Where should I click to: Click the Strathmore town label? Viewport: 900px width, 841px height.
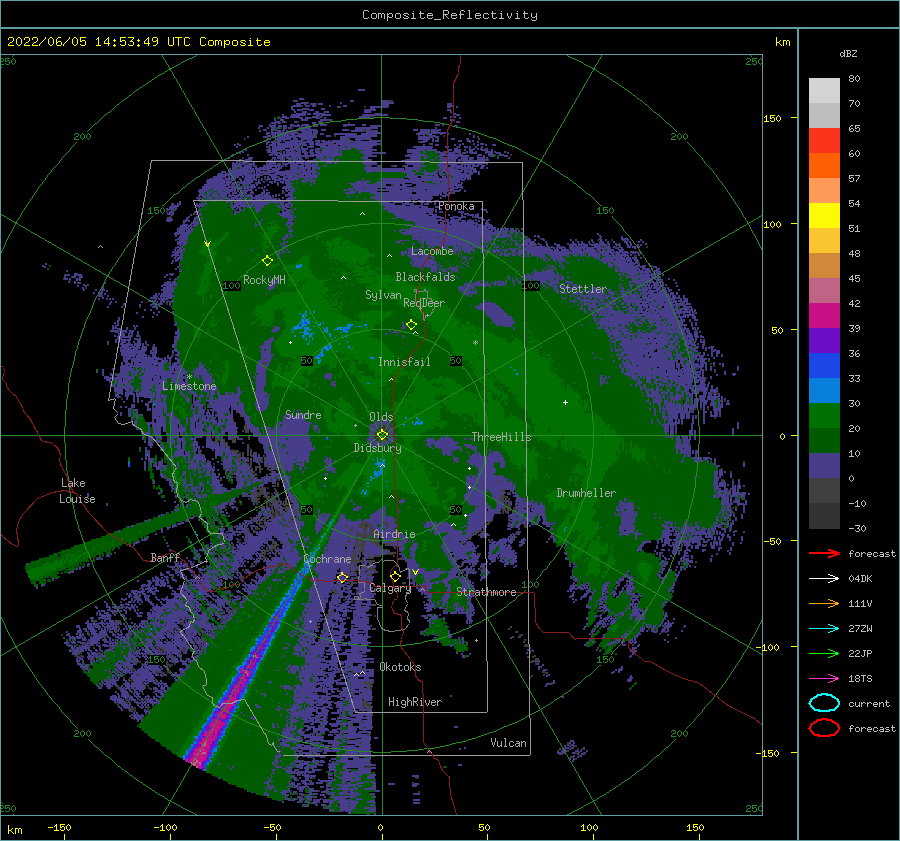click(486, 592)
